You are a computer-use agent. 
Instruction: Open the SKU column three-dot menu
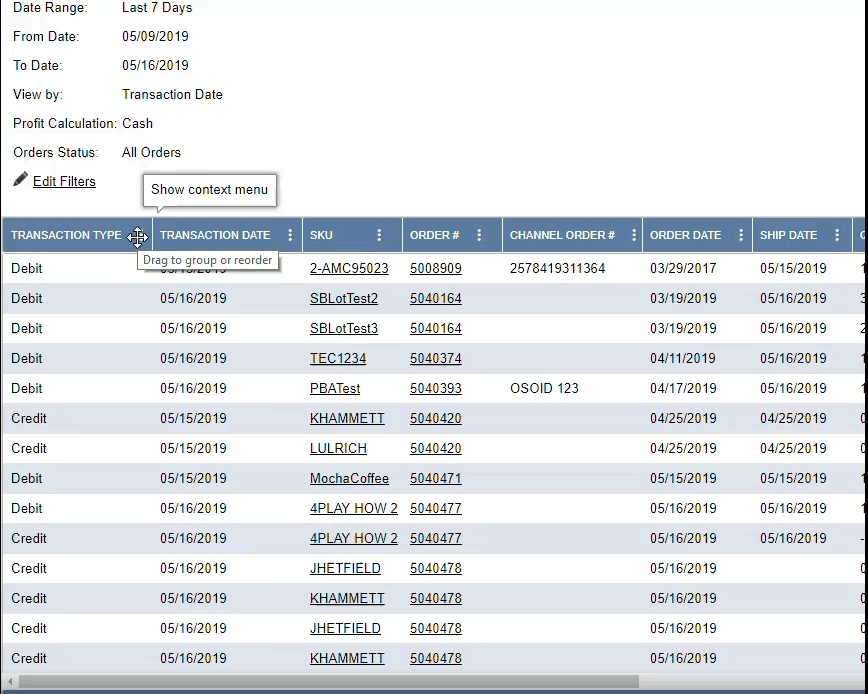click(x=379, y=236)
